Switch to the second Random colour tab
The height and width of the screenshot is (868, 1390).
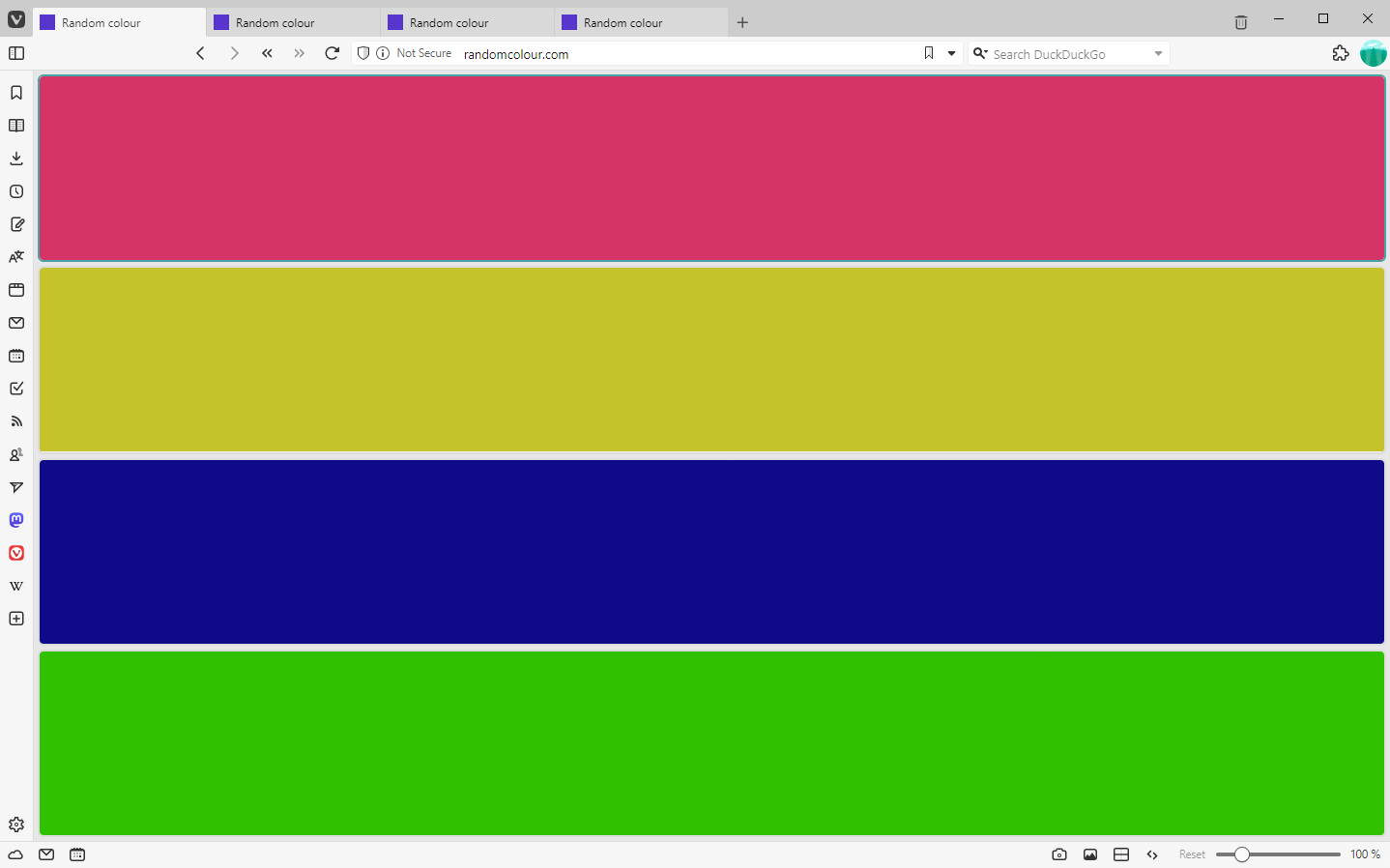(294, 22)
